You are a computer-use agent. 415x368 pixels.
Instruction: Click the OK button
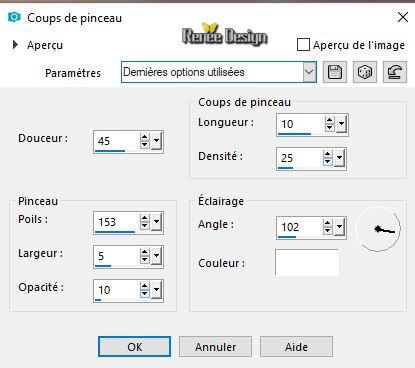pos(134,347)
